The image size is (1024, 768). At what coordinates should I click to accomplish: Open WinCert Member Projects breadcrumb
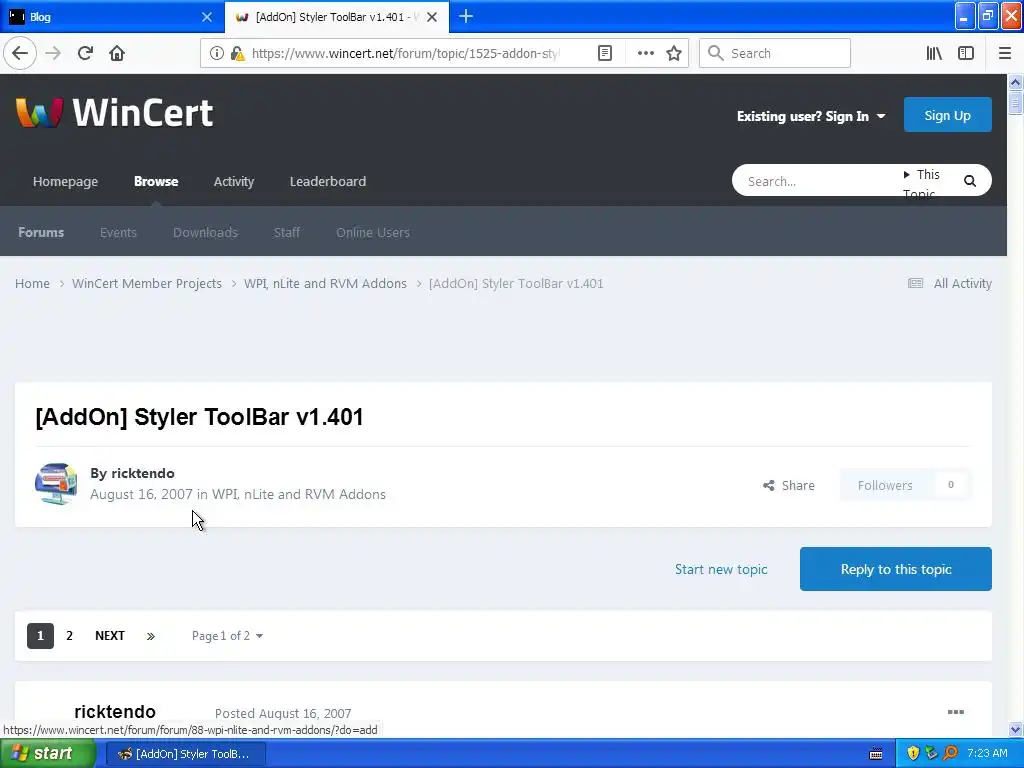(147, 283)
